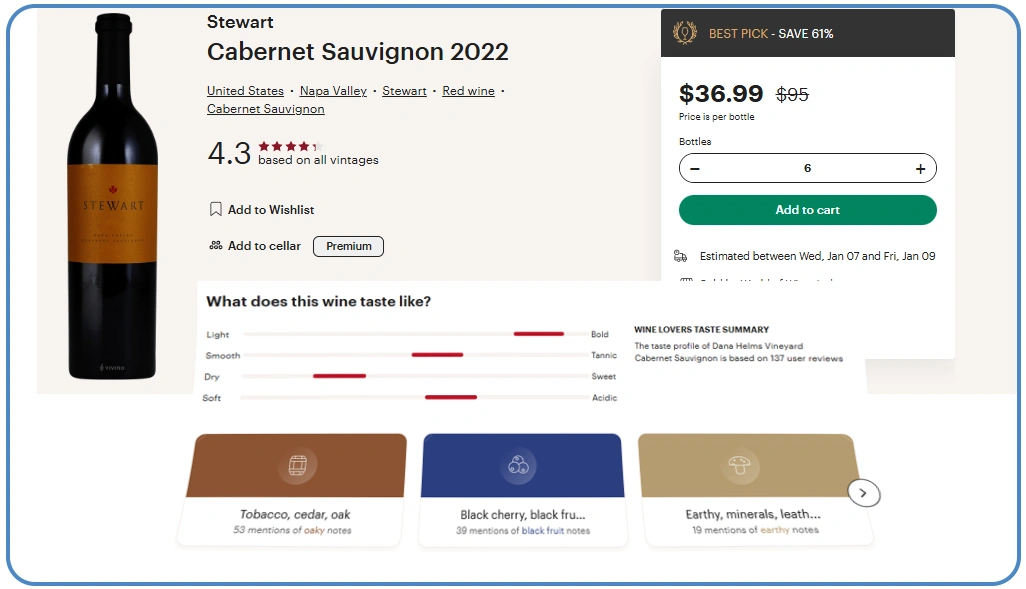The width and height of the screenshot is (1026, 589).
Task: Show next taste notes with arrow
Action: click(x=864, y=493)
